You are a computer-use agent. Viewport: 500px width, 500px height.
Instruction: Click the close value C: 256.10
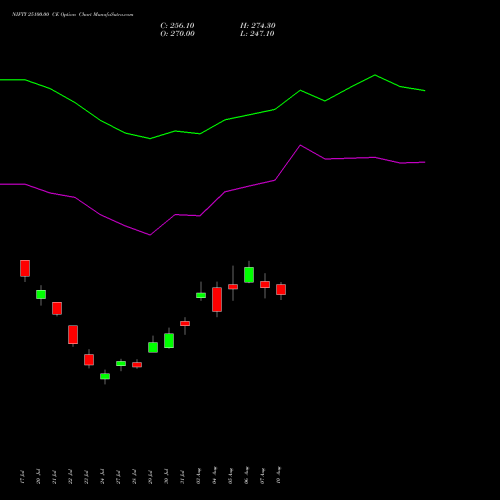[177, 26]
